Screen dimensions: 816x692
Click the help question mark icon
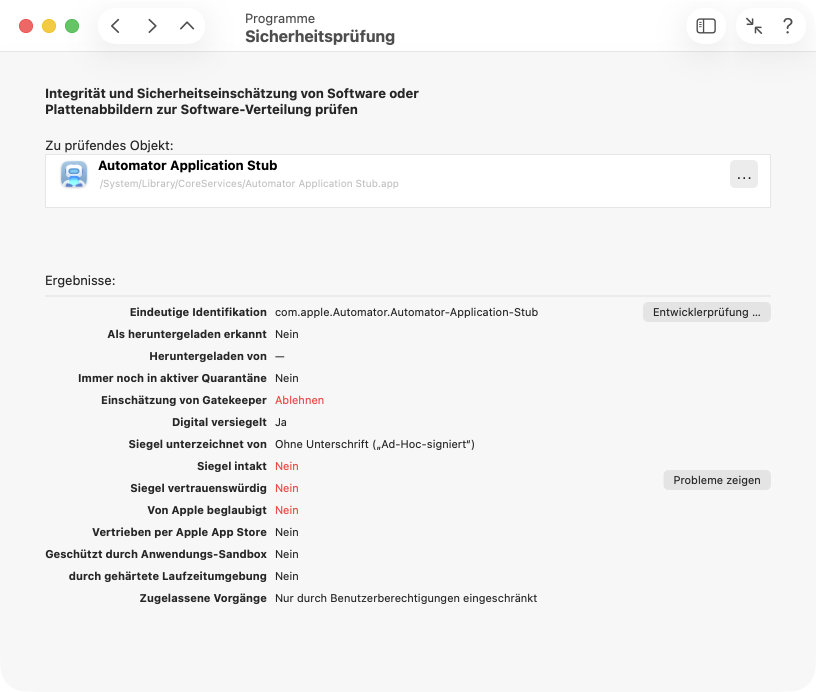pos(788,26)
